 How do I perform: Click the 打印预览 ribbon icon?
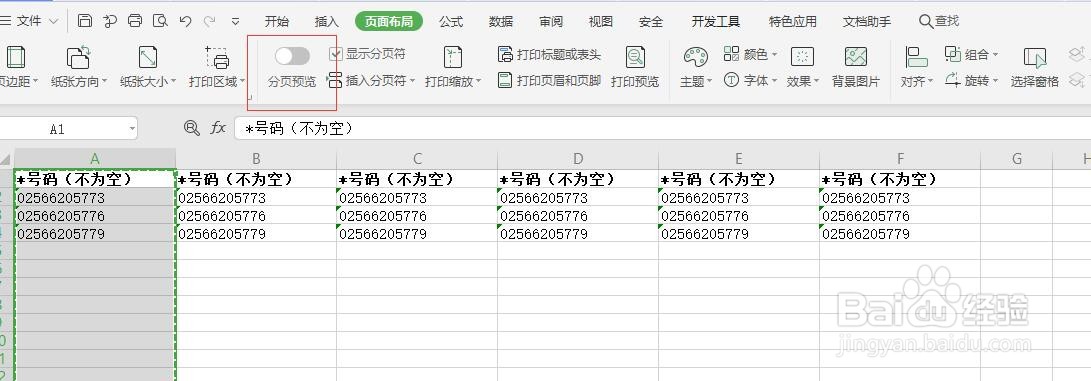coord(635,57)
